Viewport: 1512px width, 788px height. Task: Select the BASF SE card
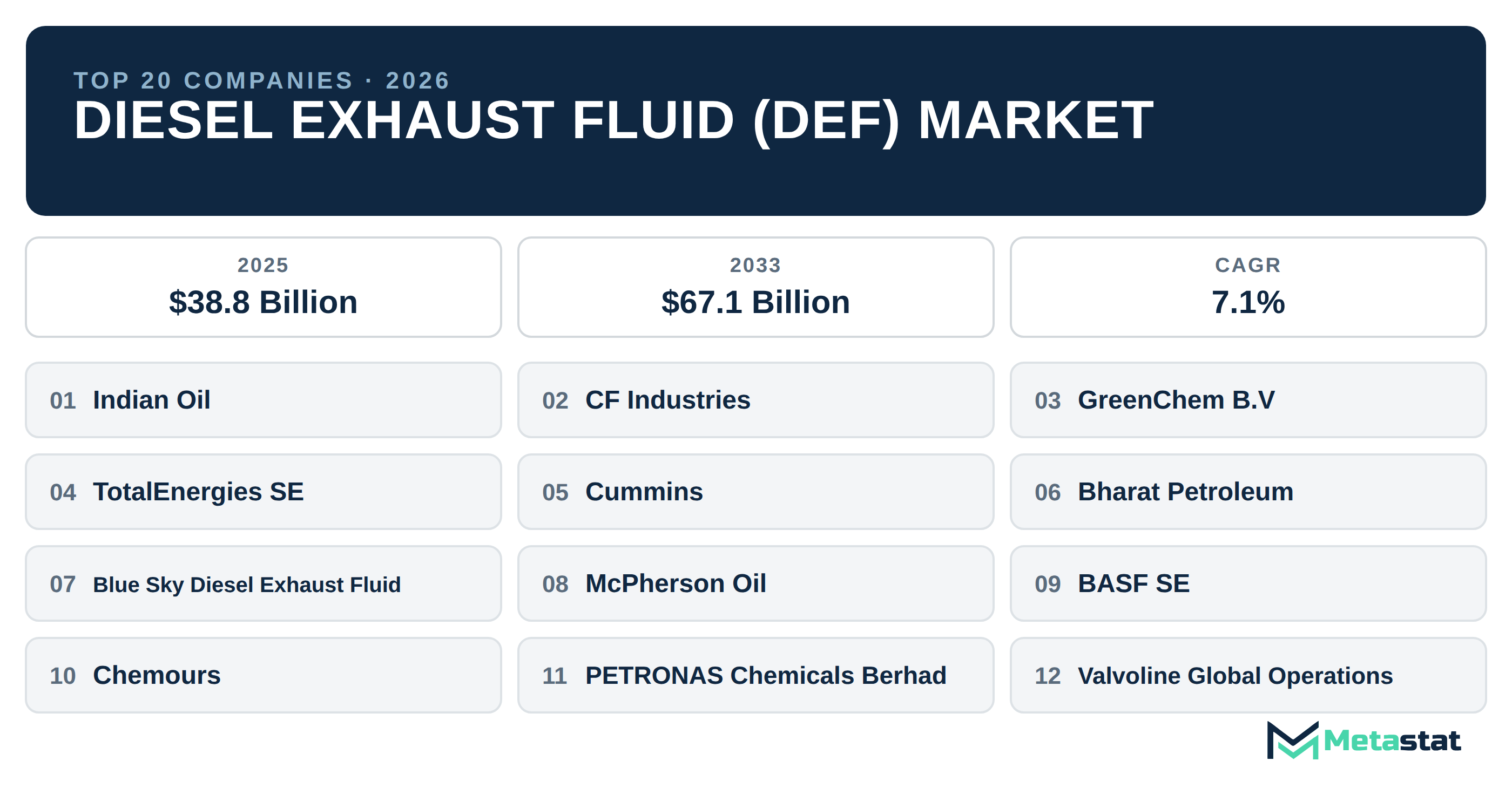coord(1248,584)
